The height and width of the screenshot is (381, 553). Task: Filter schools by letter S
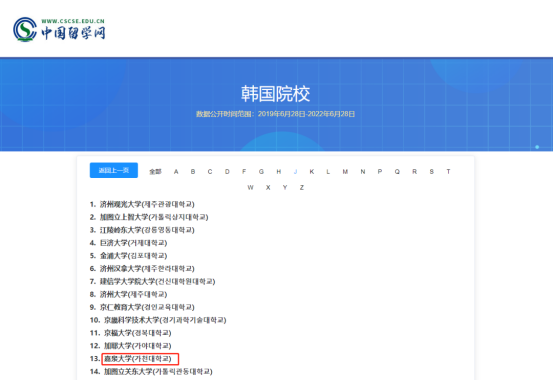[x=431, y=172]
